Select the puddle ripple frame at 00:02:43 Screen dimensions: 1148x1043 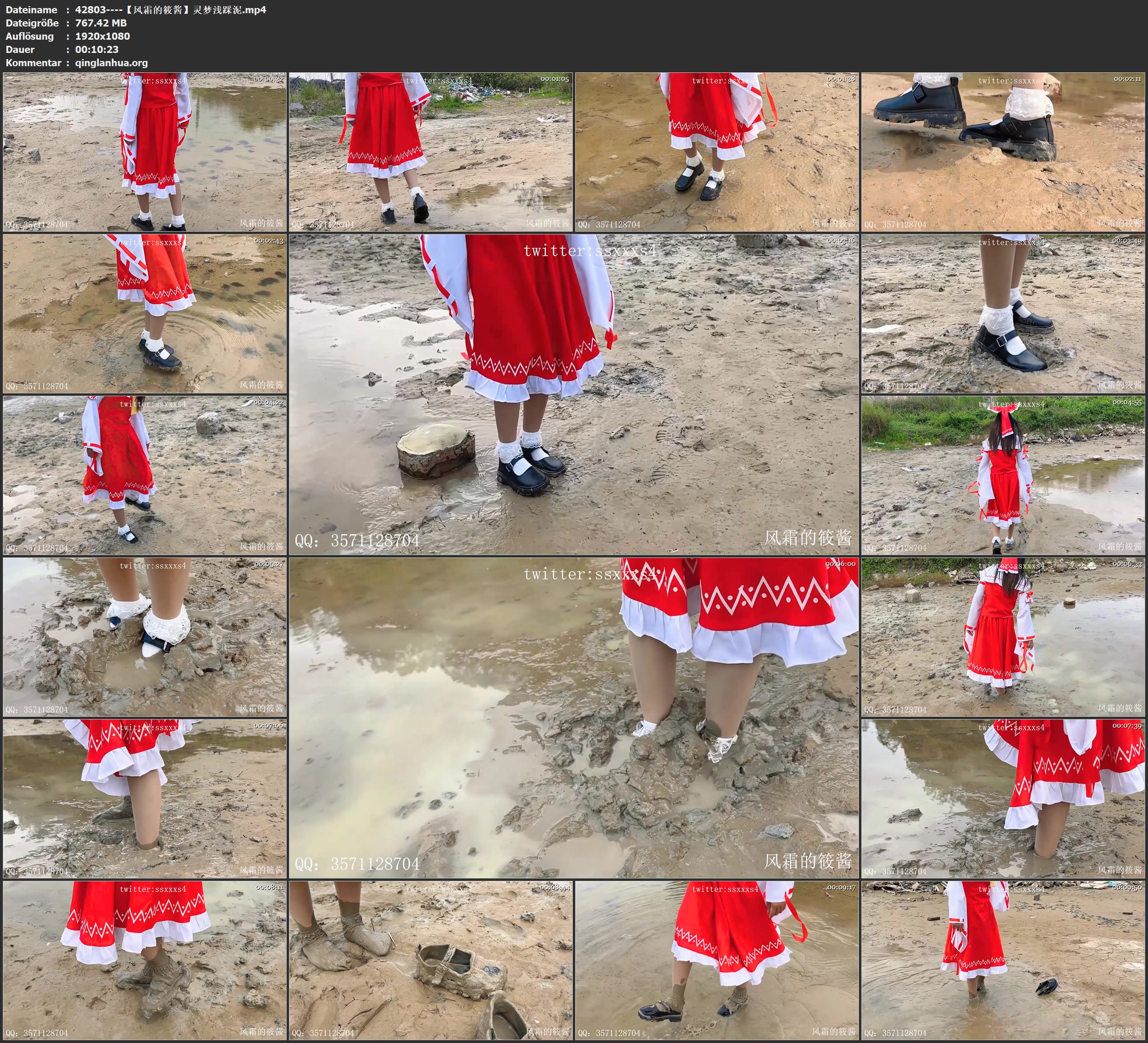coord(145,313)
